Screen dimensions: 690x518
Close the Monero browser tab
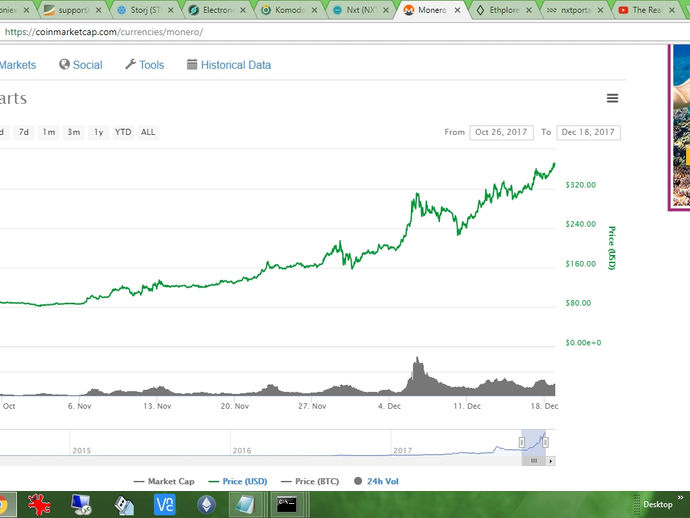click(457, 10)
